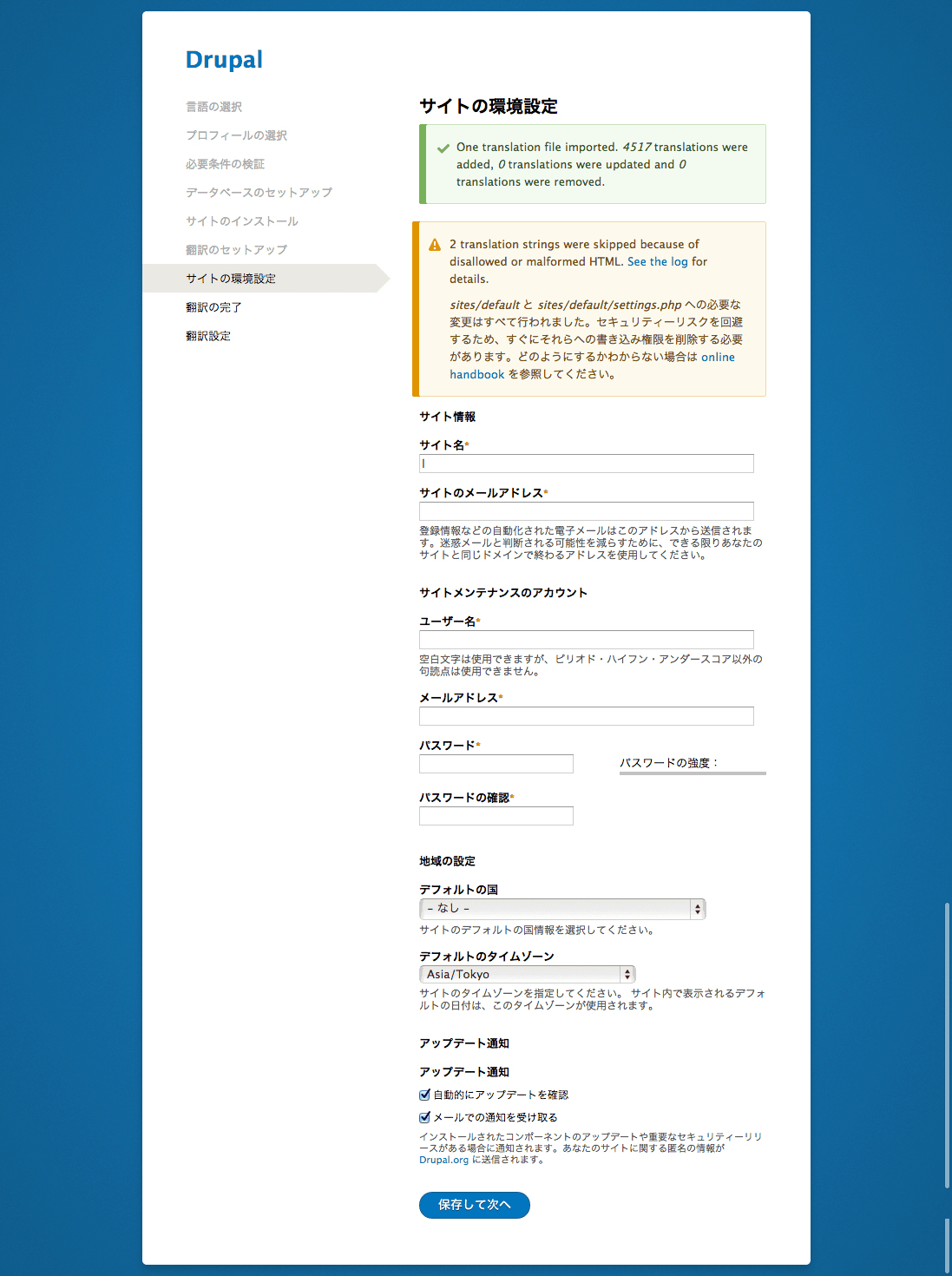
Task: Click the パスワードの強度 indicator bar
Action: pos(693,773)
